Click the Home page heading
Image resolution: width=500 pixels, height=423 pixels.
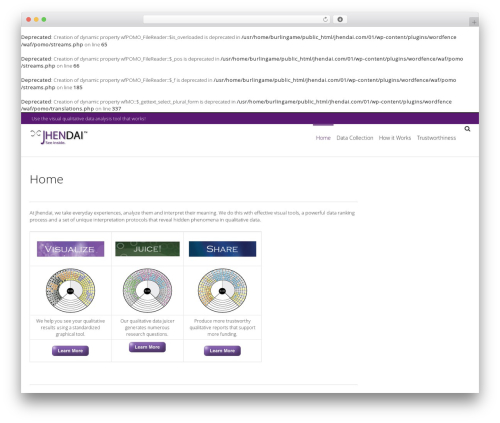click(46, 179)
